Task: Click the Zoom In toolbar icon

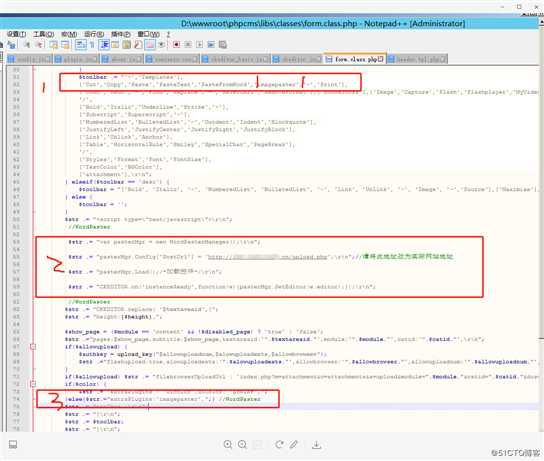Action: (27, 44)
